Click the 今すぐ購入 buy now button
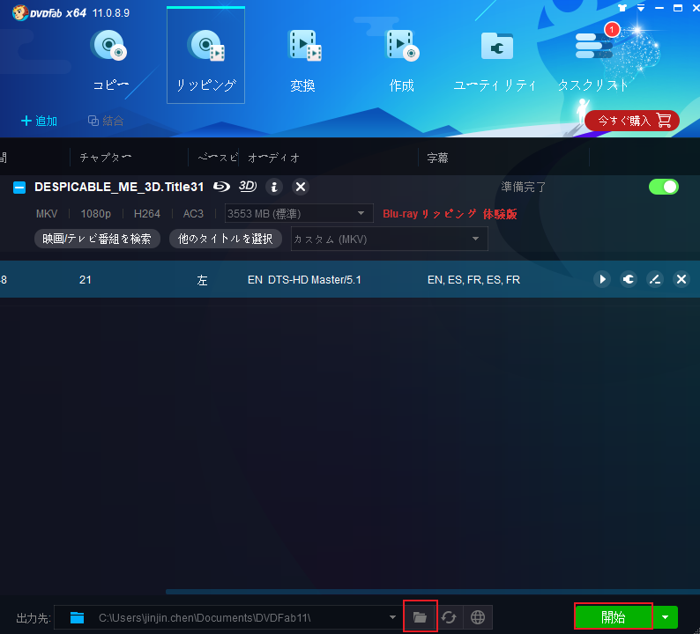The width and height of the screenshot is (700, 634). point(632,121)
